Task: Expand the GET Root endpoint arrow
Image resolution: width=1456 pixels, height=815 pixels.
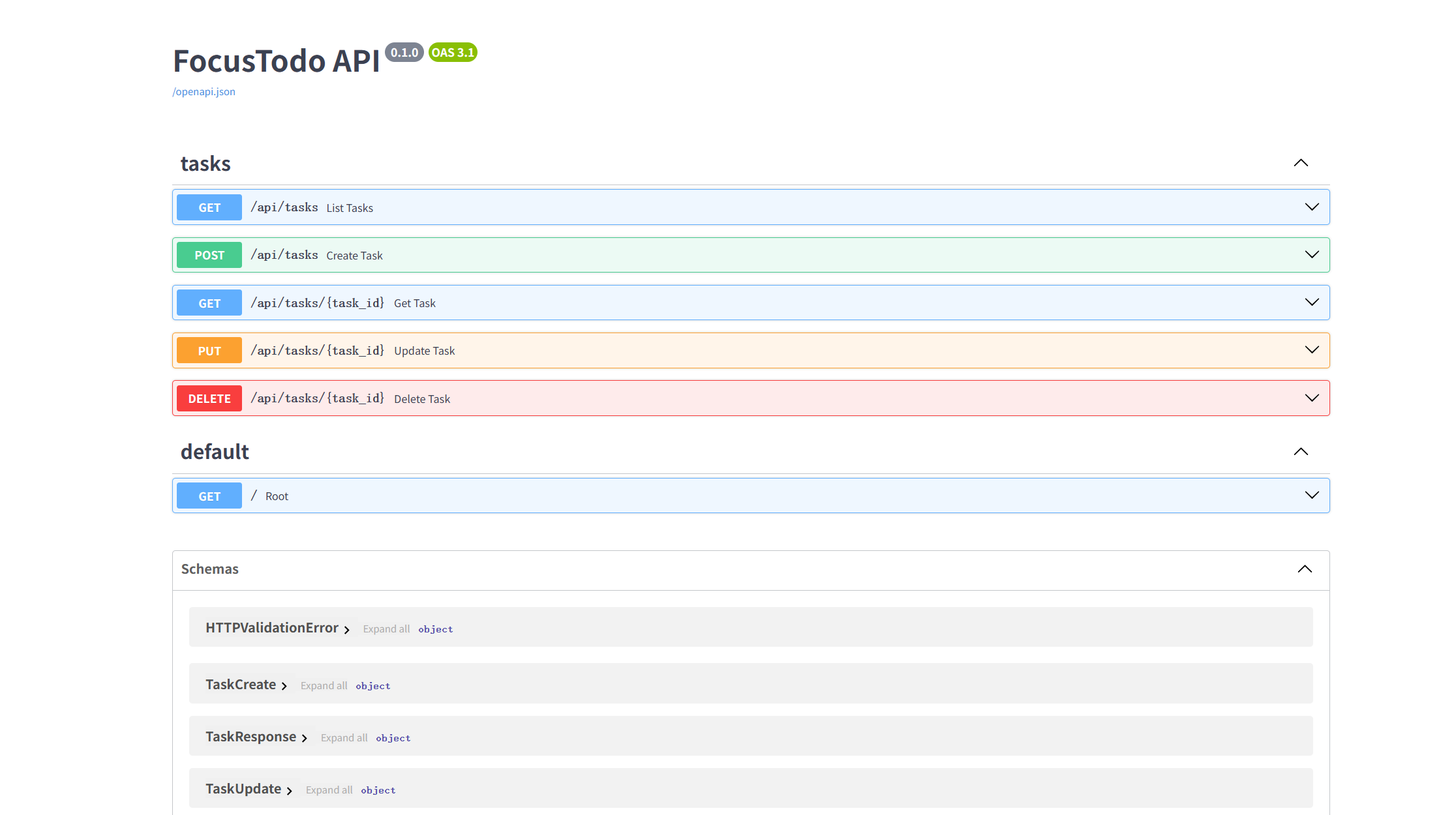Action: (x=1312, y=496)
